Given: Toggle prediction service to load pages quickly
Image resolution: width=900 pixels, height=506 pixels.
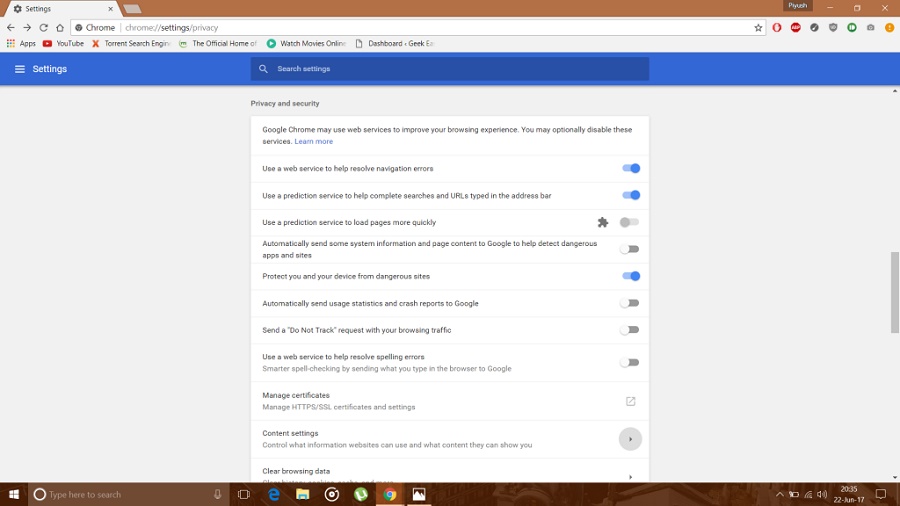Looking at the screenshot, I should (x=629, y=222).
